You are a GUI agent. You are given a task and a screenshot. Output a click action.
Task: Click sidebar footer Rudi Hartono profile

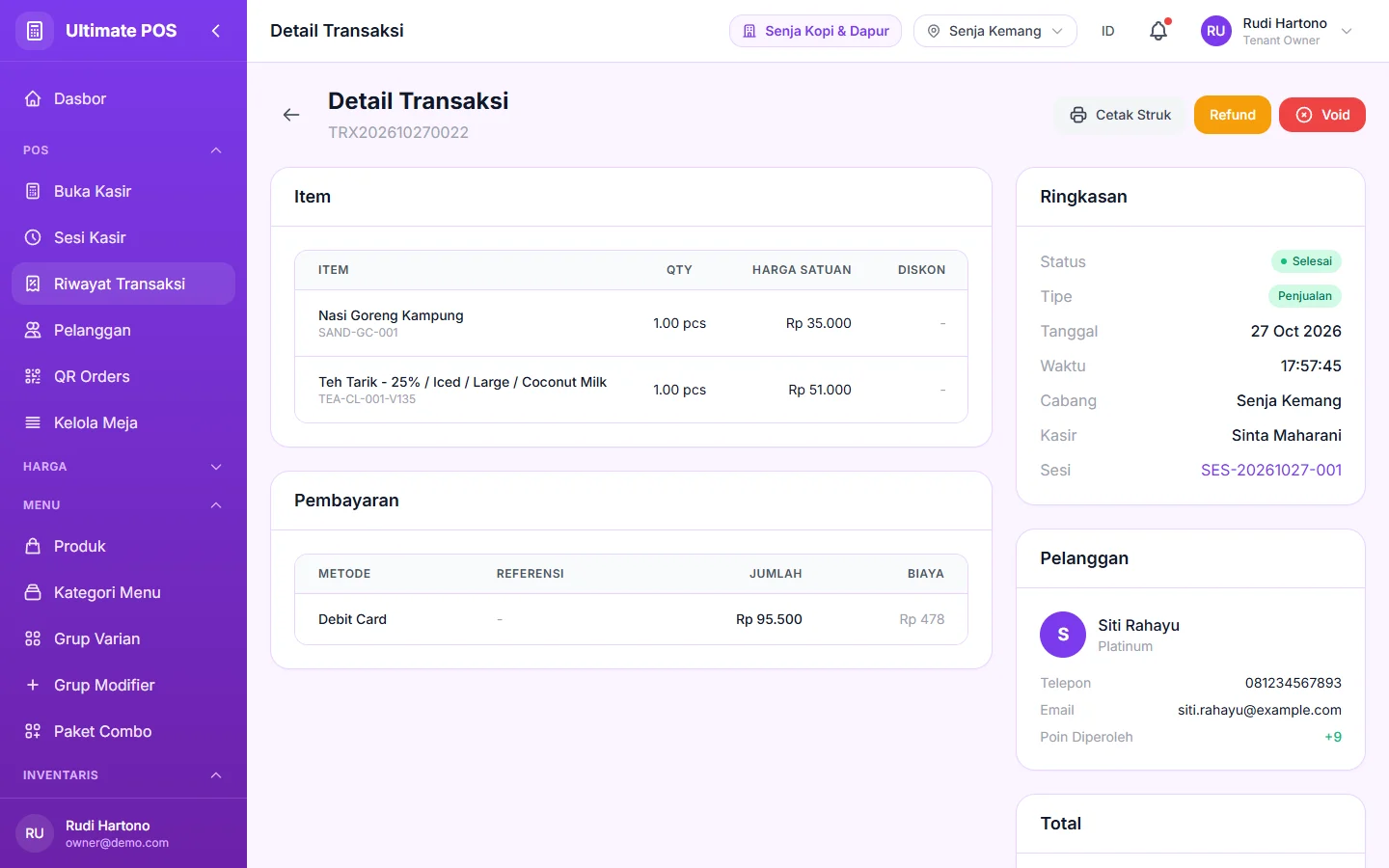(123, 833)
